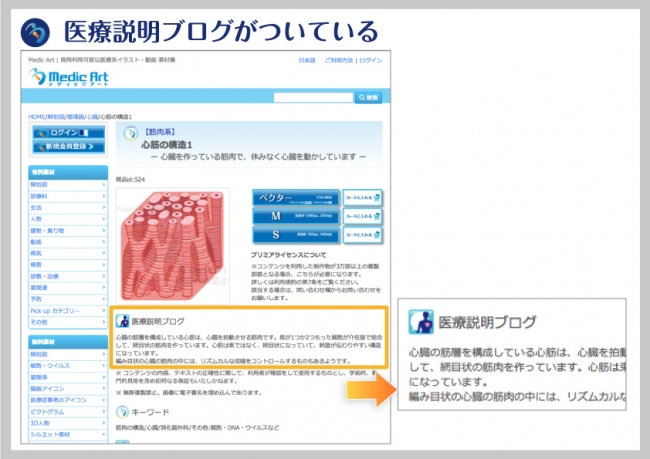
Task: Click the キーワード section heading
Action: [150, 412]
